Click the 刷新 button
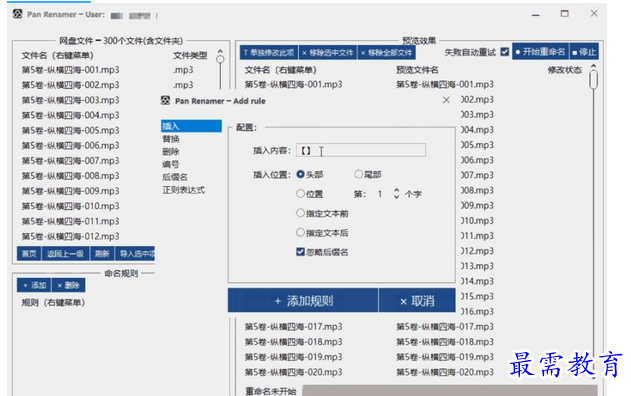This screenshot has height=396, width=631. (x=102, y=254)
